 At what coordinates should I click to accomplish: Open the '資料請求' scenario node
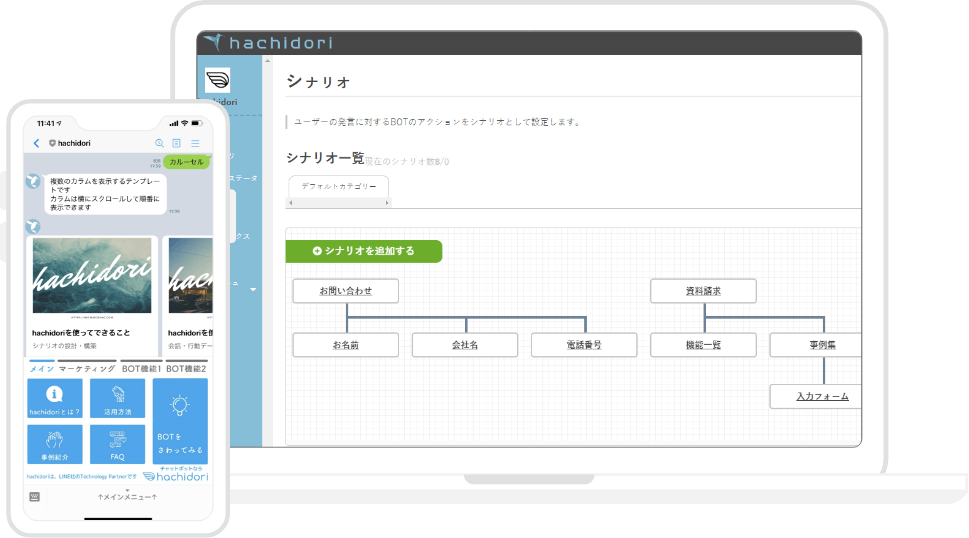pos(703,291)
